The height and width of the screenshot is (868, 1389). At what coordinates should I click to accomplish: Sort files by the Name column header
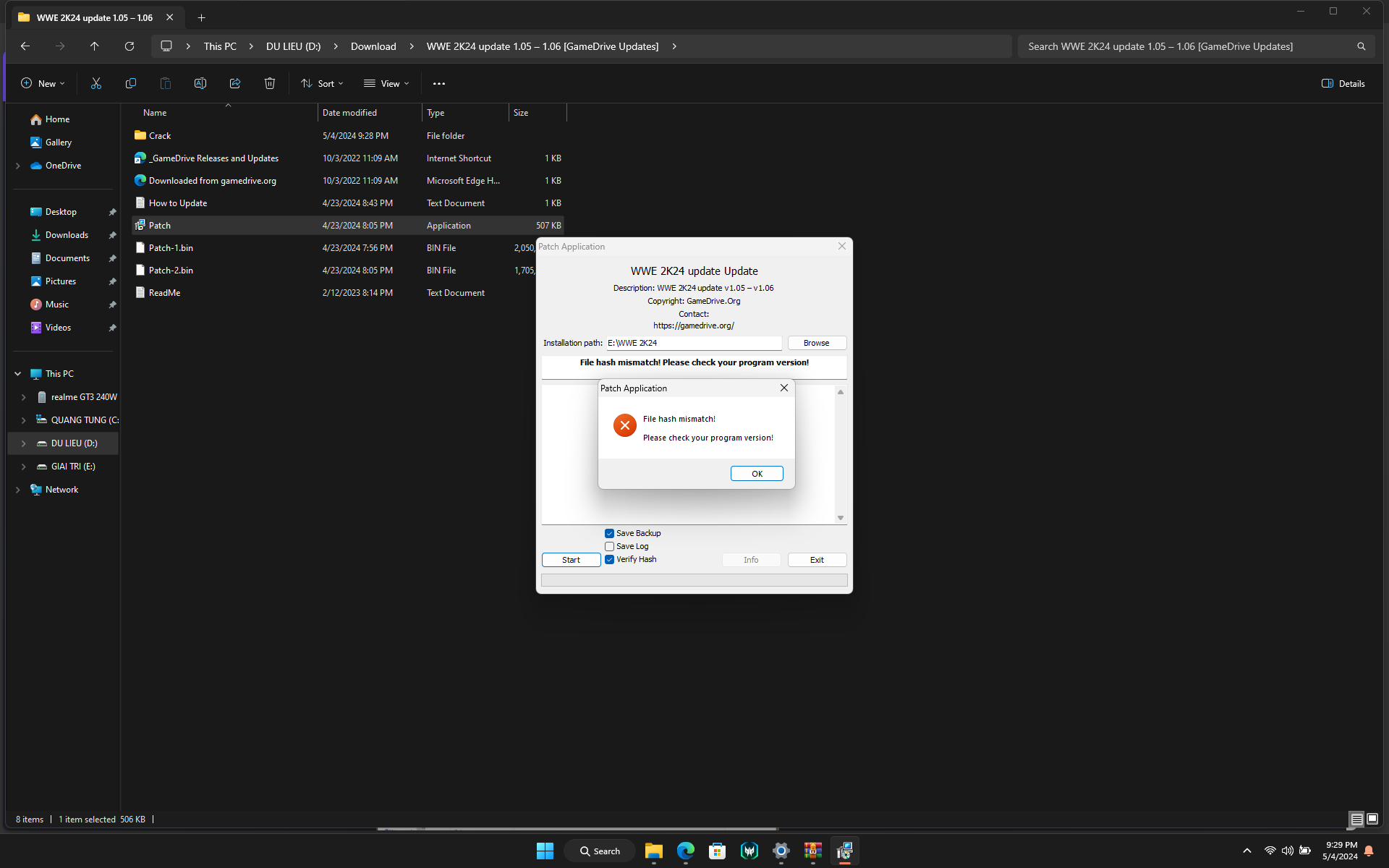click(x=224, y=113)
